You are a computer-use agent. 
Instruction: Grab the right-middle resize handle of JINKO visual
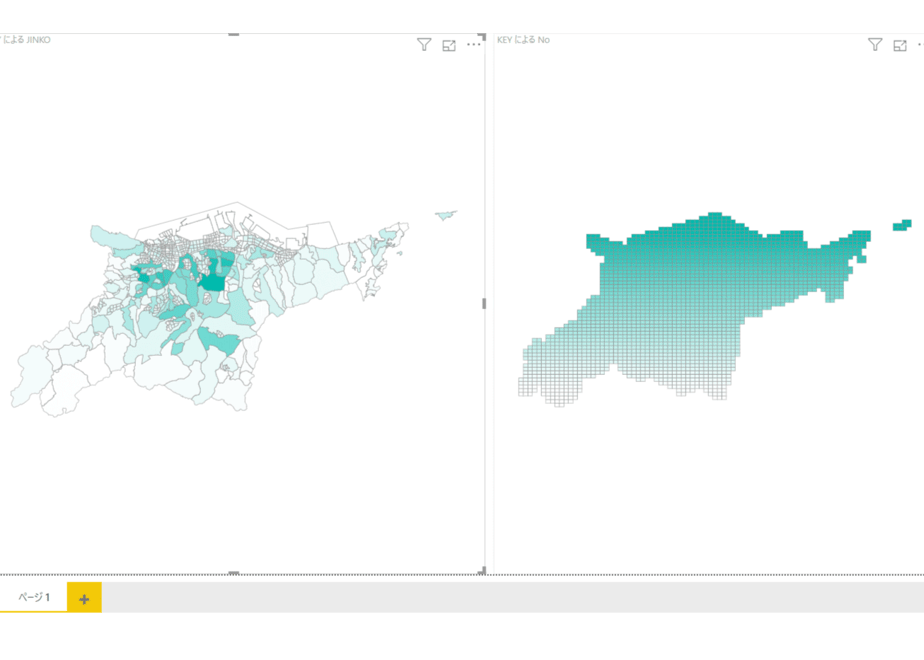point(484,303)
